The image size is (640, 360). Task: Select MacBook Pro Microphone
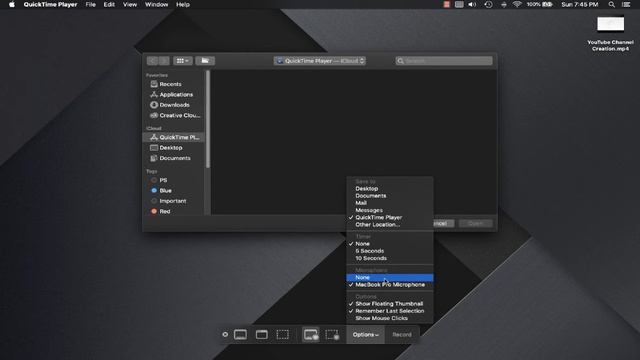[x=389, y=285]
